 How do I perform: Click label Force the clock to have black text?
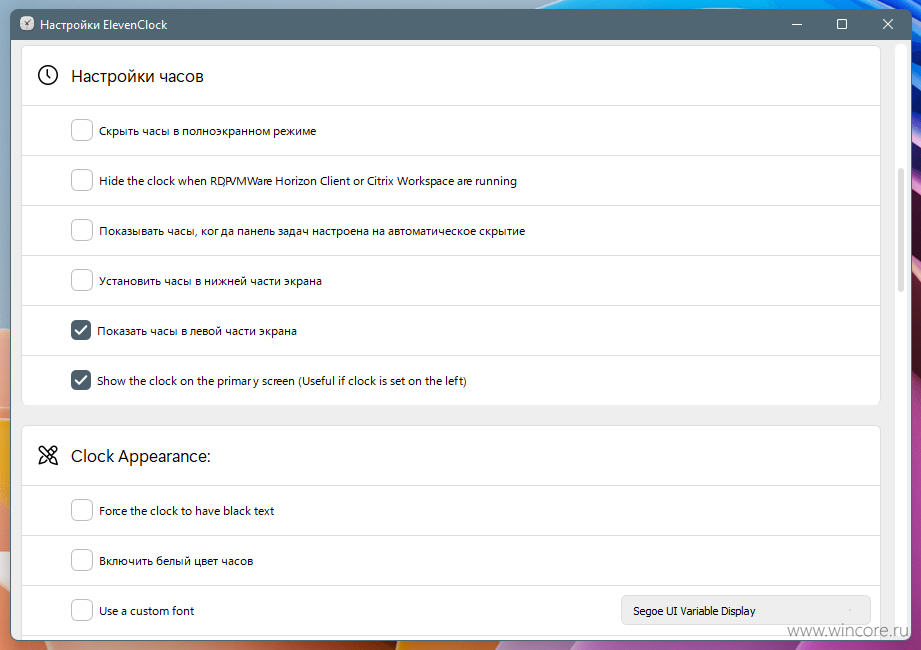click(186, 511)
